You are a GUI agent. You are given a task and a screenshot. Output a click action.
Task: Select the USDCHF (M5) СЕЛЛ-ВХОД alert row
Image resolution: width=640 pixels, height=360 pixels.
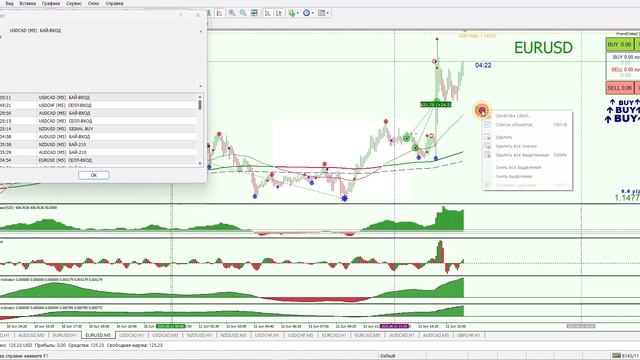(98, 105)
